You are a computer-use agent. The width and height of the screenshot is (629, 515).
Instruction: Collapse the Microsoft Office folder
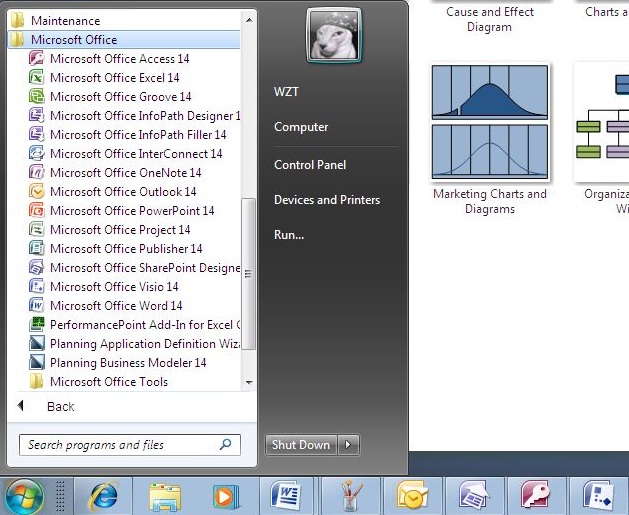pos(73,40)
